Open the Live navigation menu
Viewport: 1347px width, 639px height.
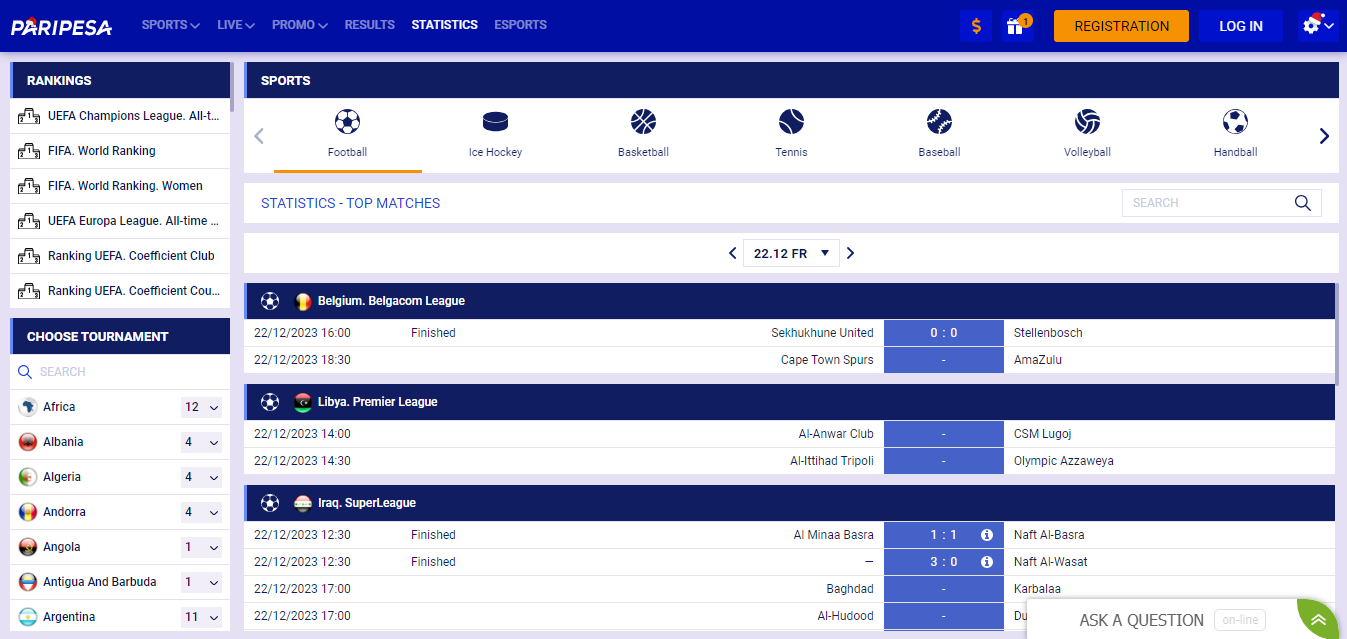coord(236,25)
